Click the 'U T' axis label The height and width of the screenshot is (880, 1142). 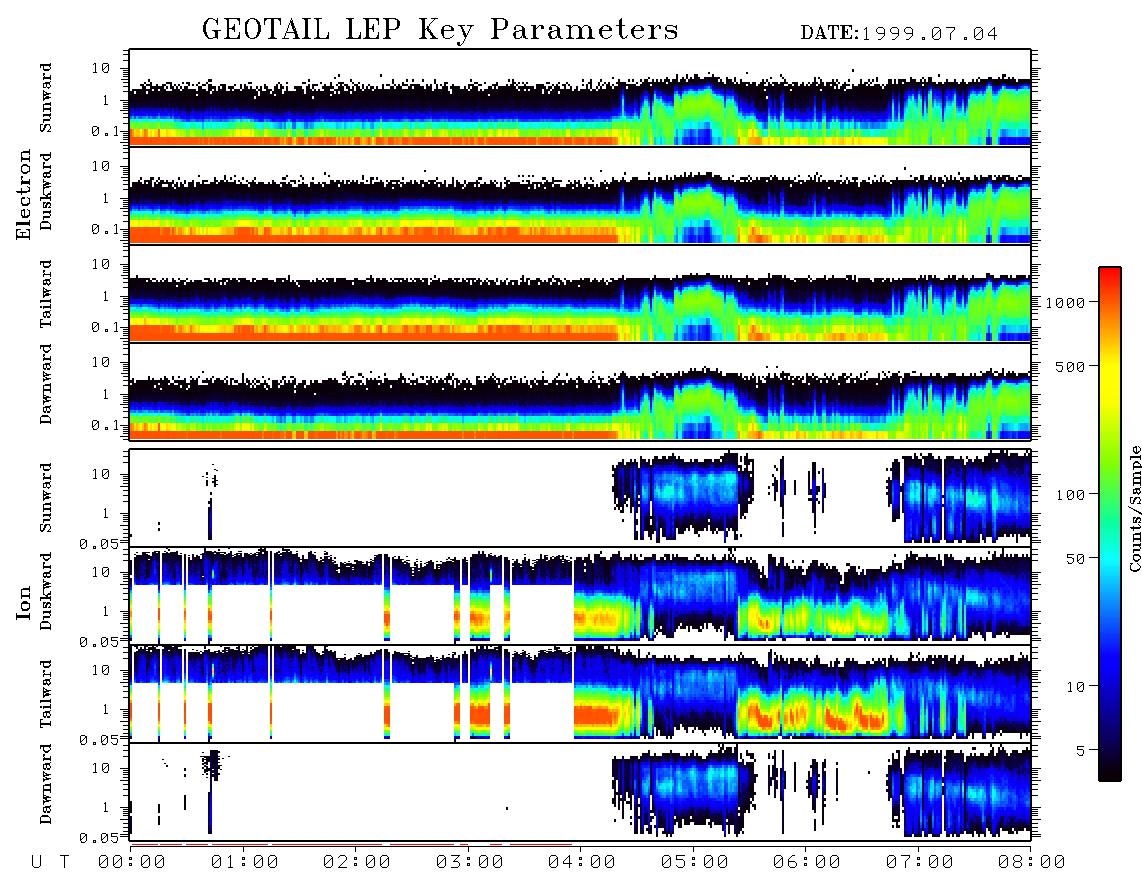tap(50, 863)
